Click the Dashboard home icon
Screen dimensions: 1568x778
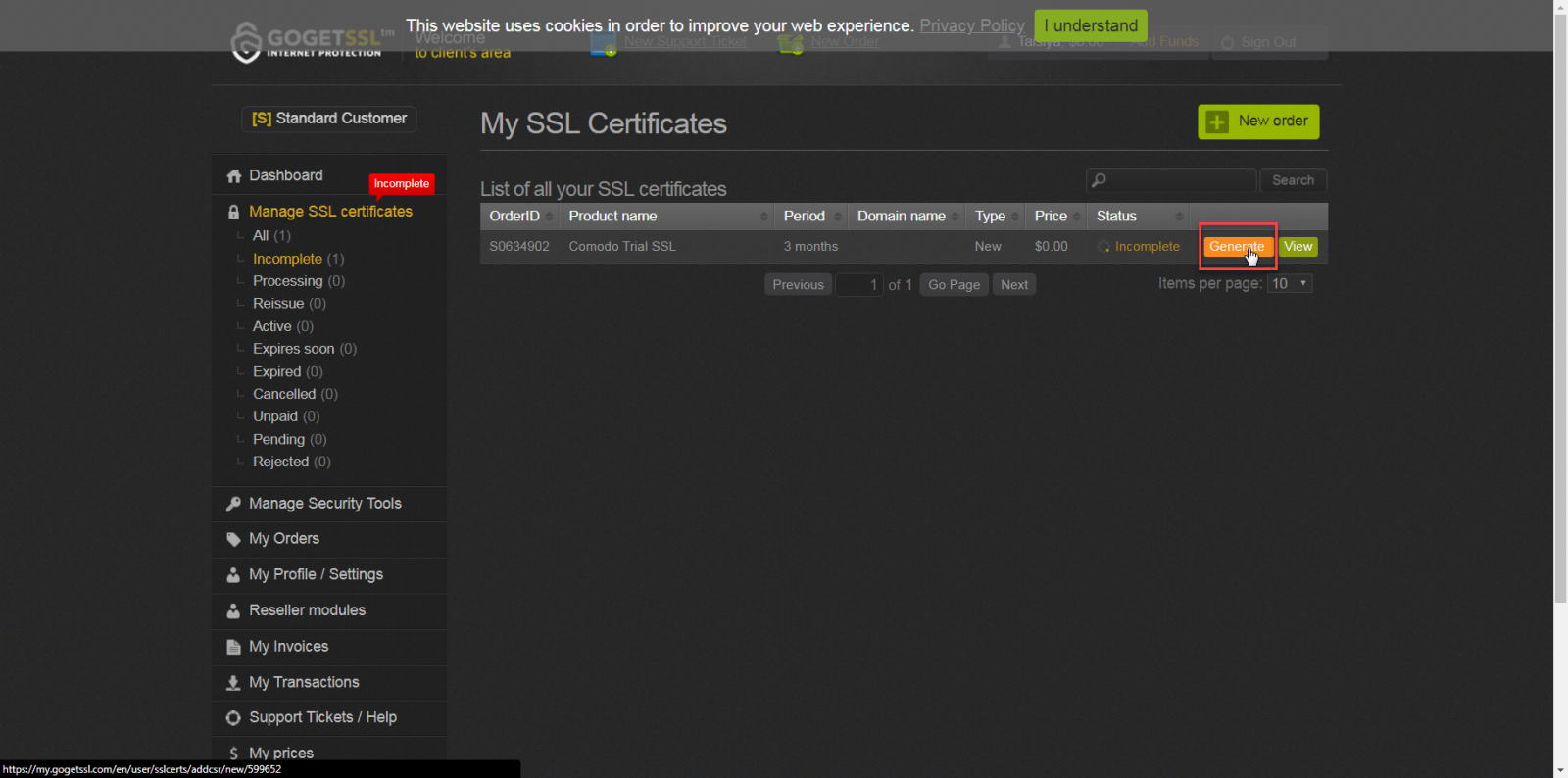click(x=234, y=176)
